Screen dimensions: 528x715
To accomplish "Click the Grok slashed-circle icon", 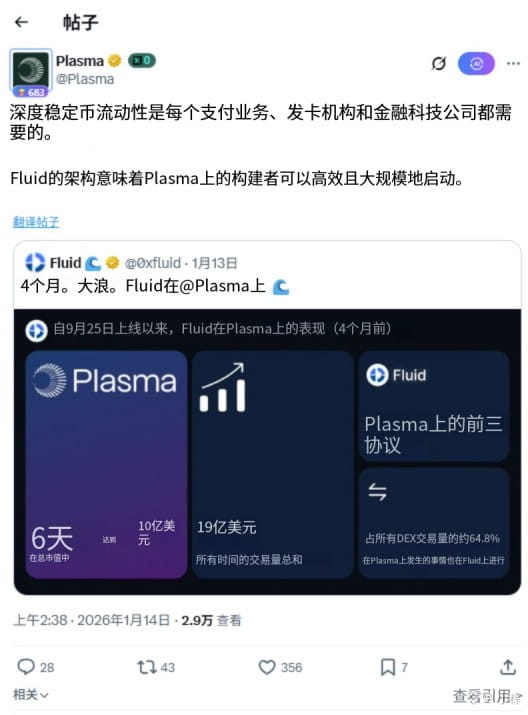I will click(439, 63).
